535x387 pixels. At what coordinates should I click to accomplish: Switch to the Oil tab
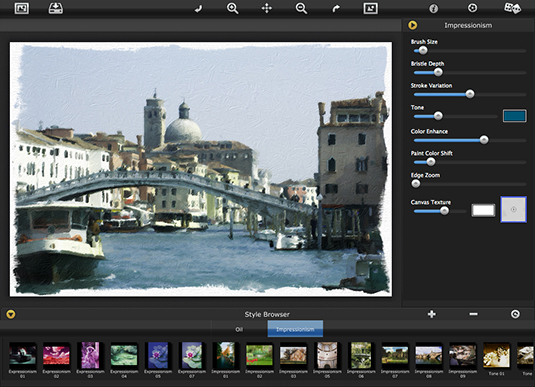[x=239, y=329]
